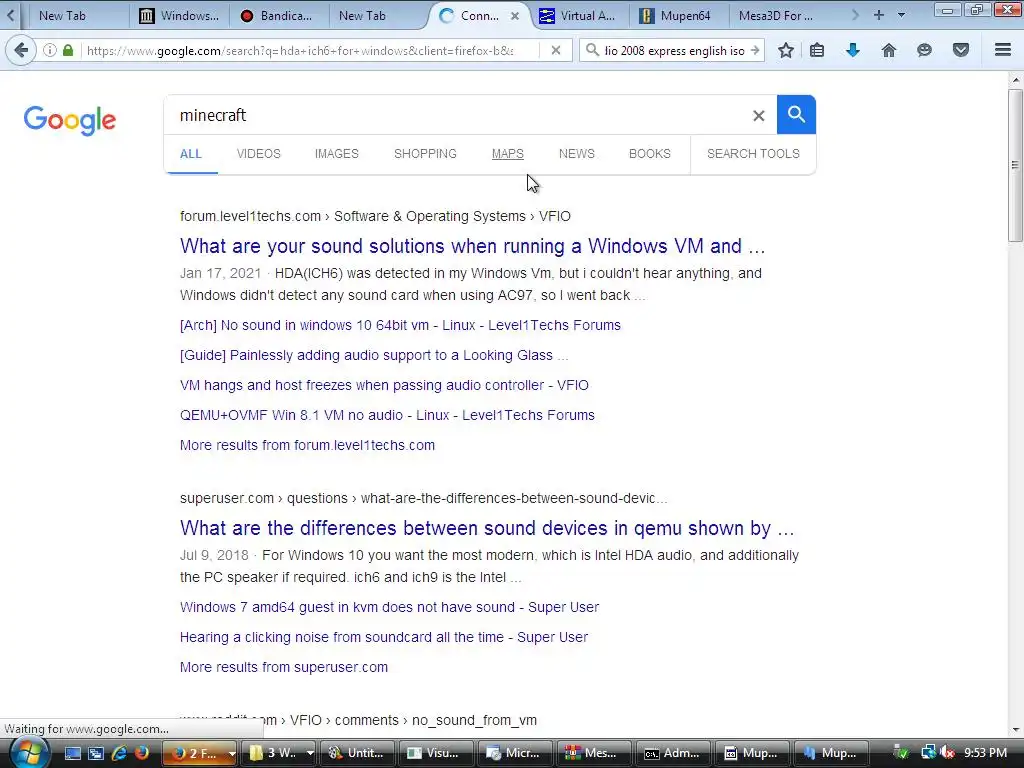Go back with the browser back arrow

(21, 50)
